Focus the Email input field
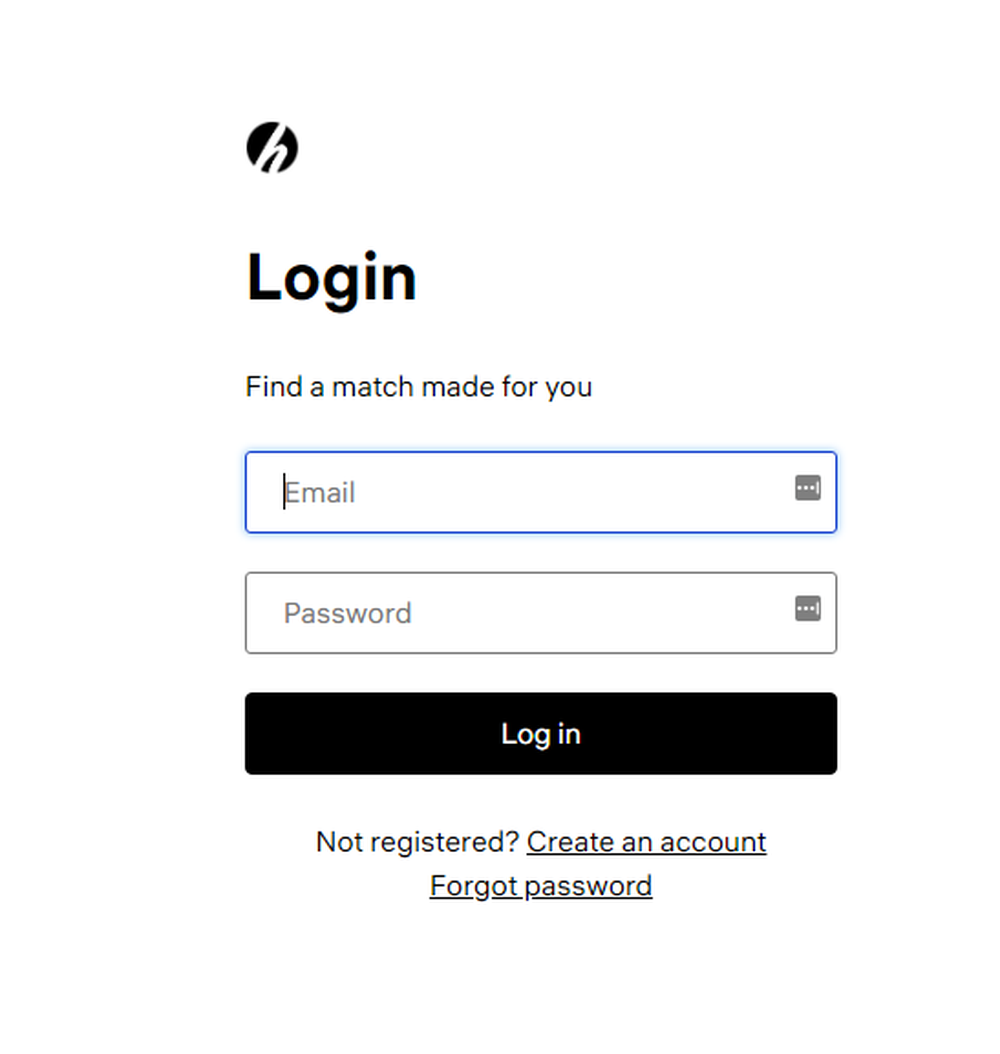The height and width of the screenshot is (1054, 1000). [x=541, y=492]
